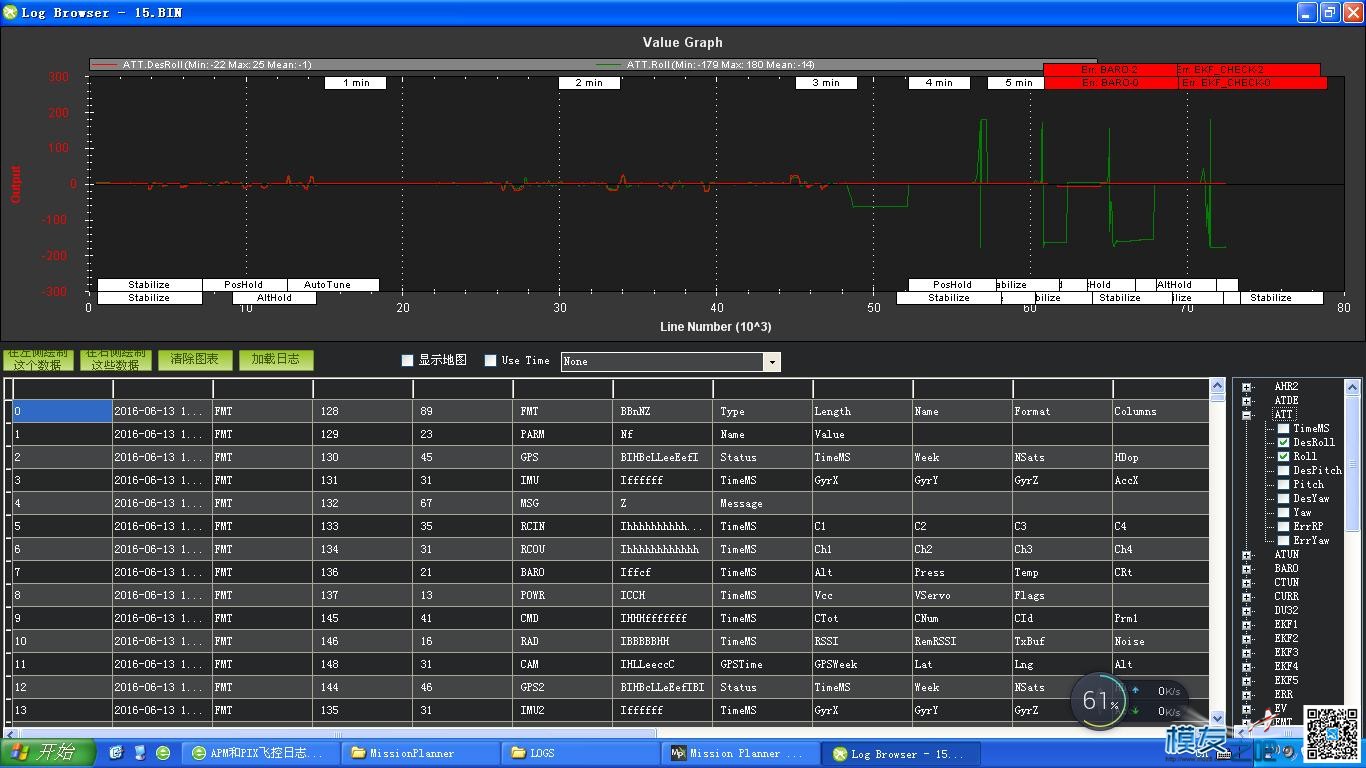This screenshot has width=1366, height=768.
Task: Check ErrRP in the ATT tree
Action: pyautogui.click(x=1284, y=526)
